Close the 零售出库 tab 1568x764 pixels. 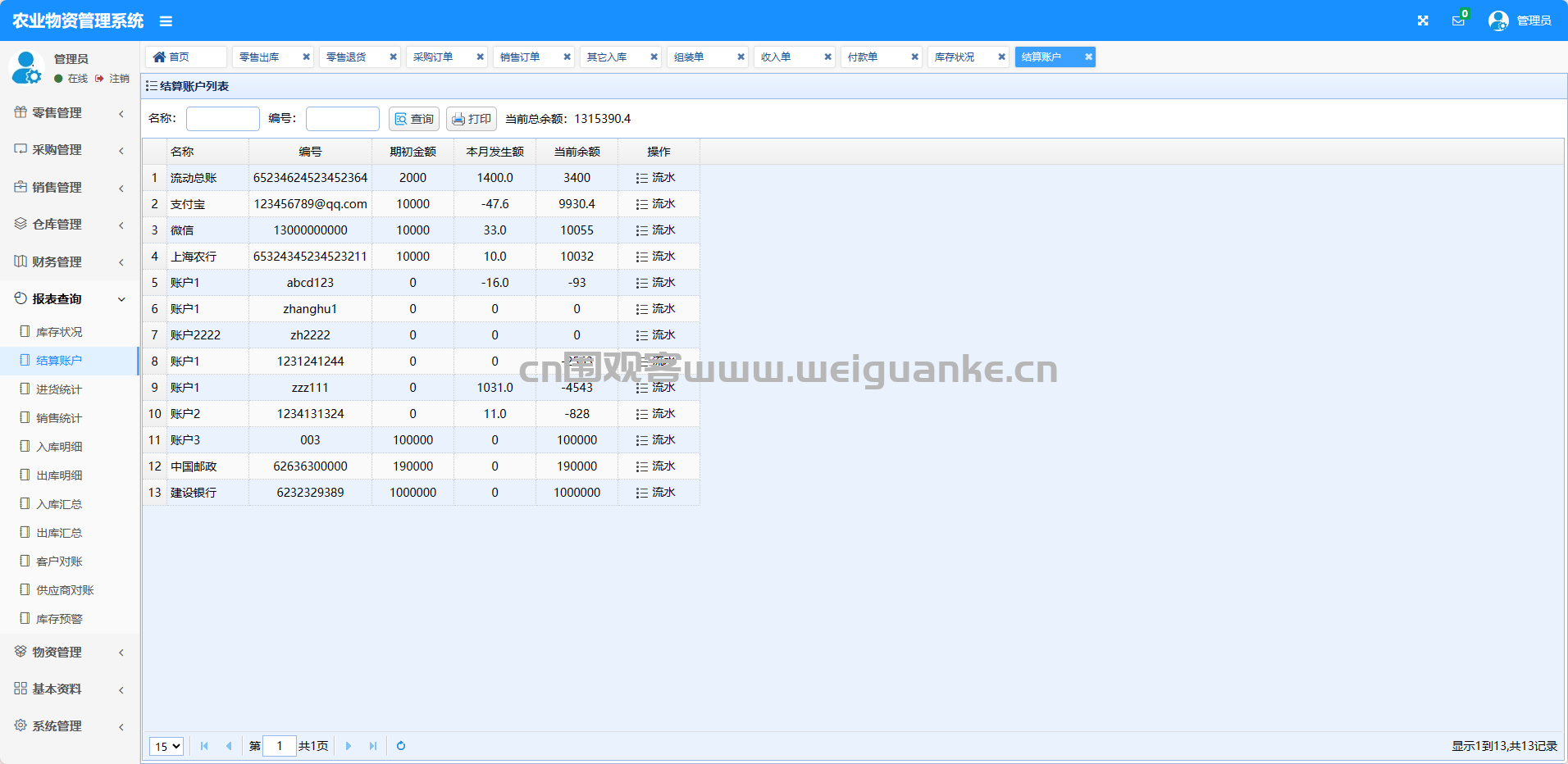tap(306, 57)
